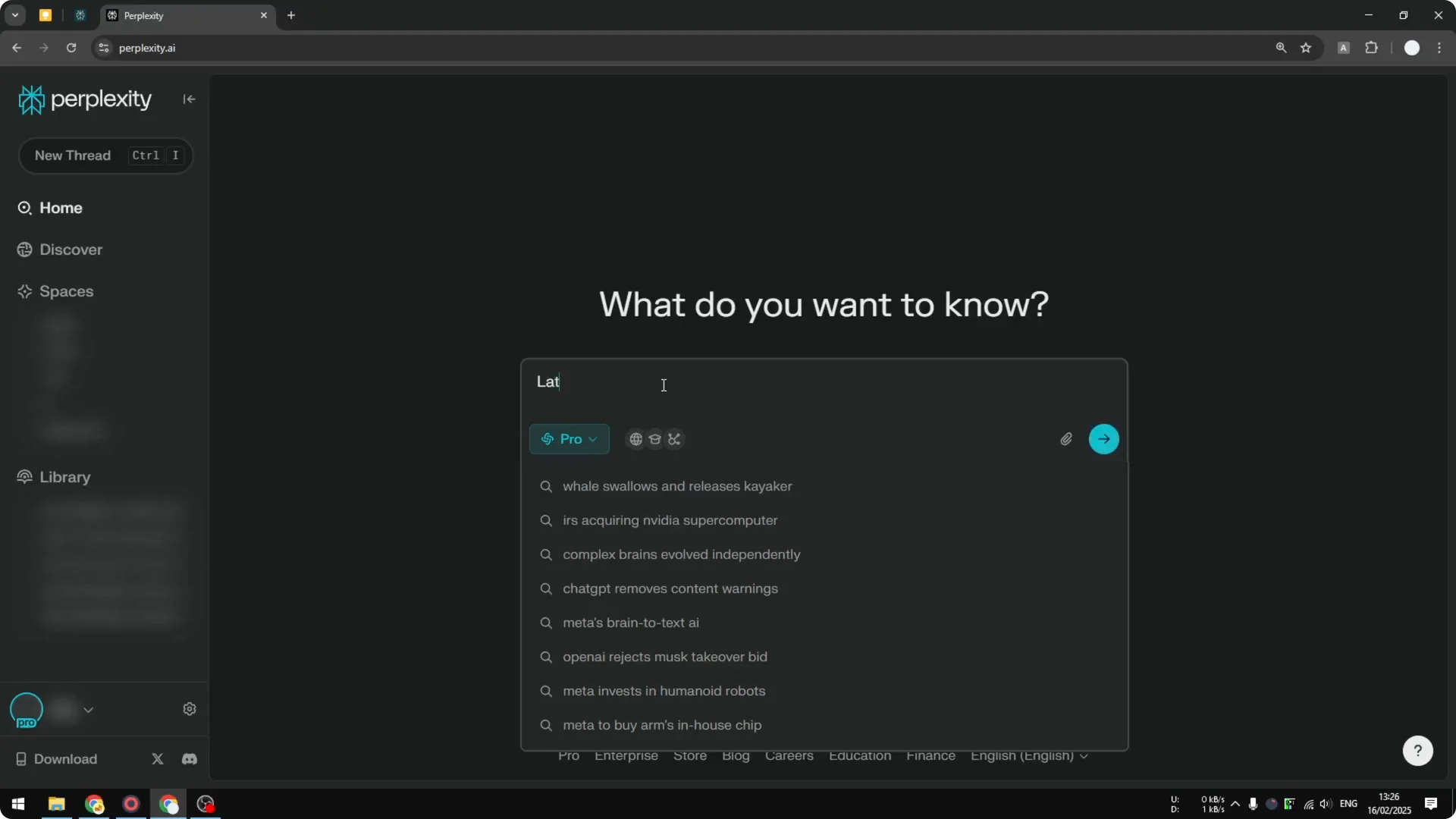Open the Pro mode dropdown
This screenshot has width=1456, height=819.
569,439
